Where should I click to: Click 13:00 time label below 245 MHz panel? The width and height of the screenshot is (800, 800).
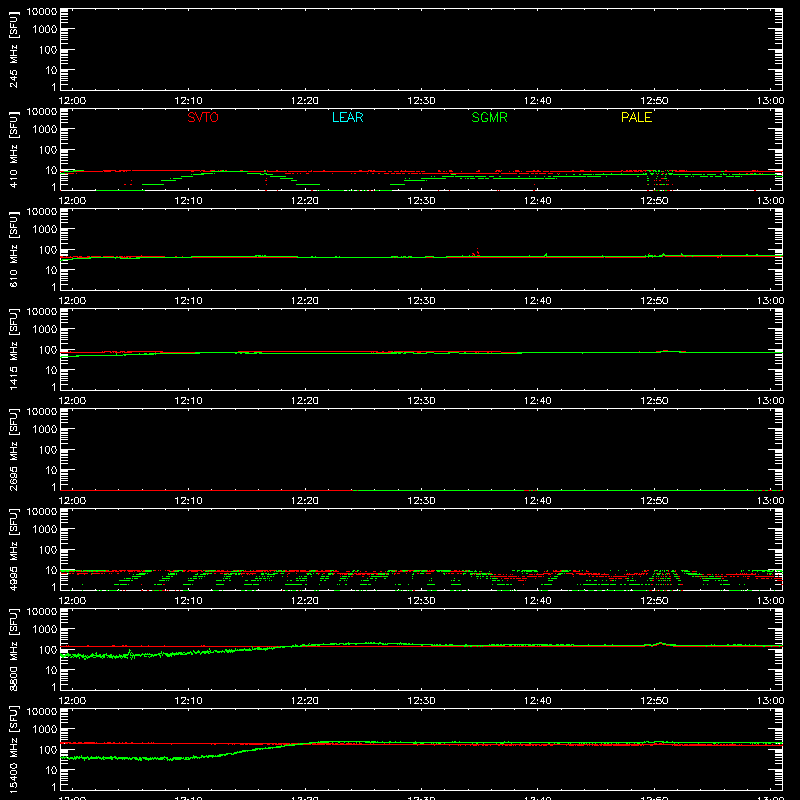770,101
